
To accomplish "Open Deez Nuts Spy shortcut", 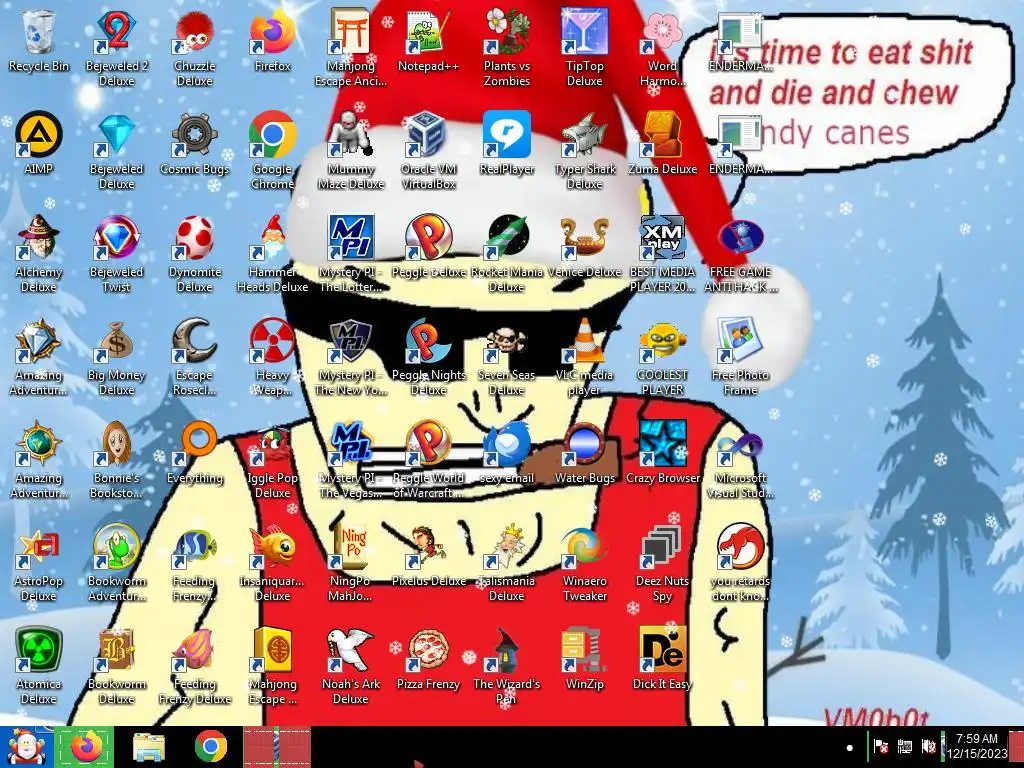I will point(662,564).
